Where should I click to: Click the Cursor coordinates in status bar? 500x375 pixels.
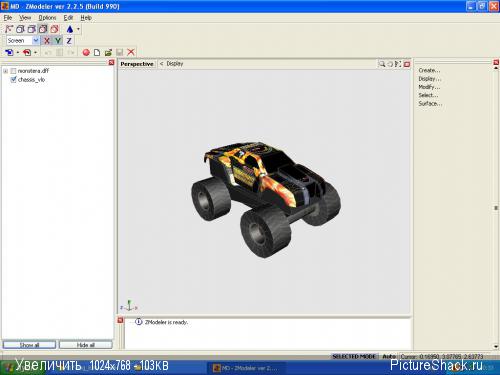[442, 356]
